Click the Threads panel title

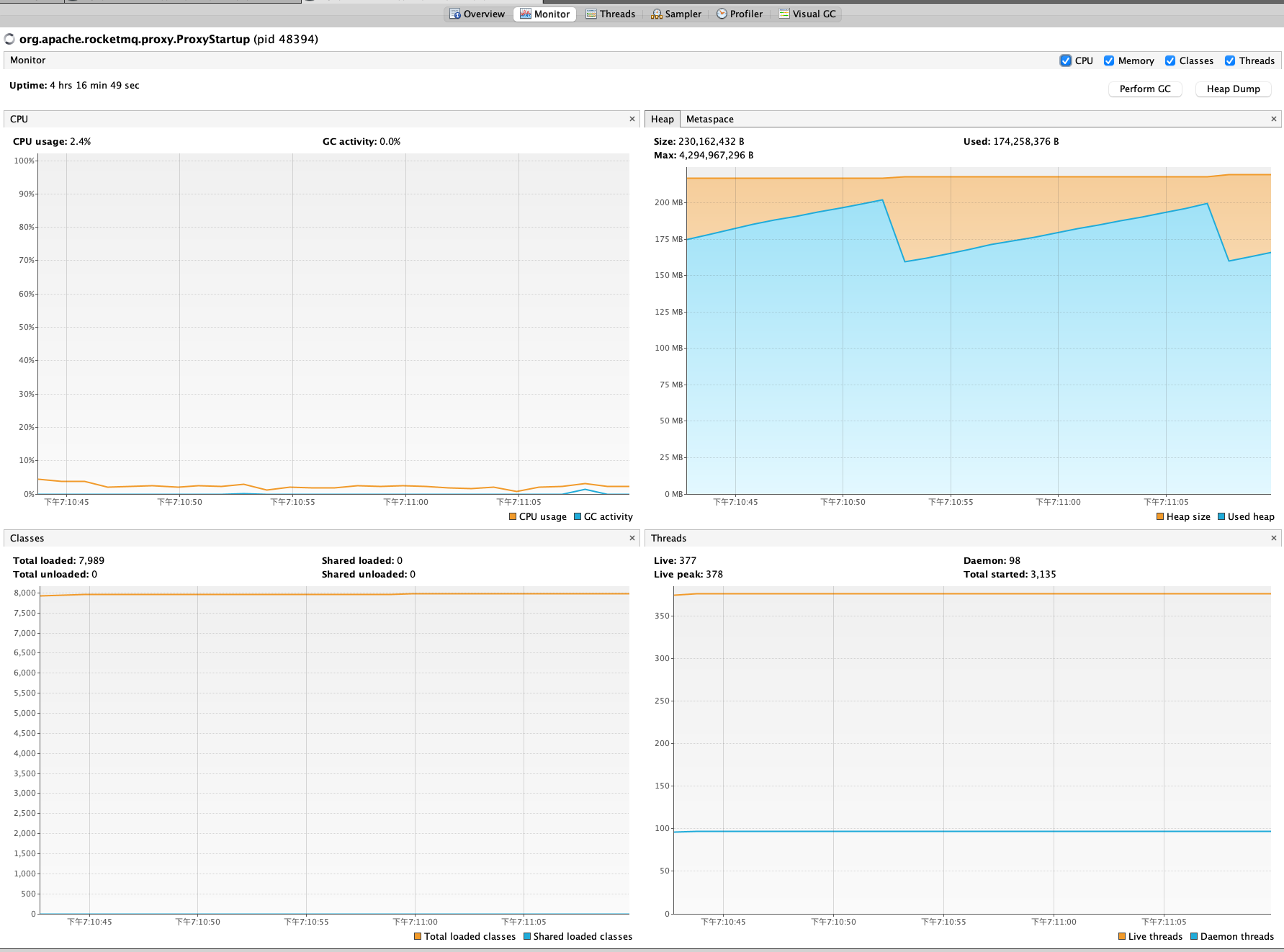tap(668, 538)
